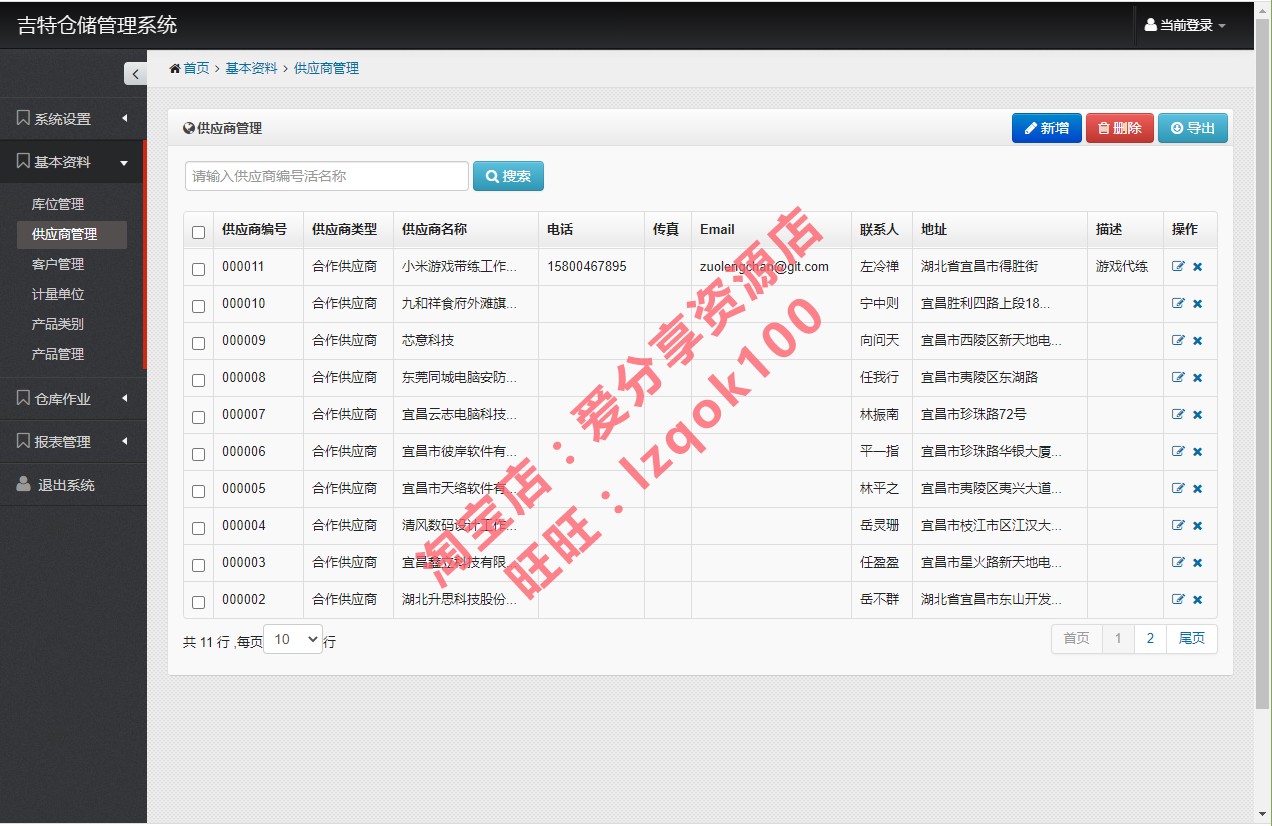The height and width of the screenshot is (826, 1272).
Task: Delete supplier 000005 with X icon
Action: point(1197,489)
